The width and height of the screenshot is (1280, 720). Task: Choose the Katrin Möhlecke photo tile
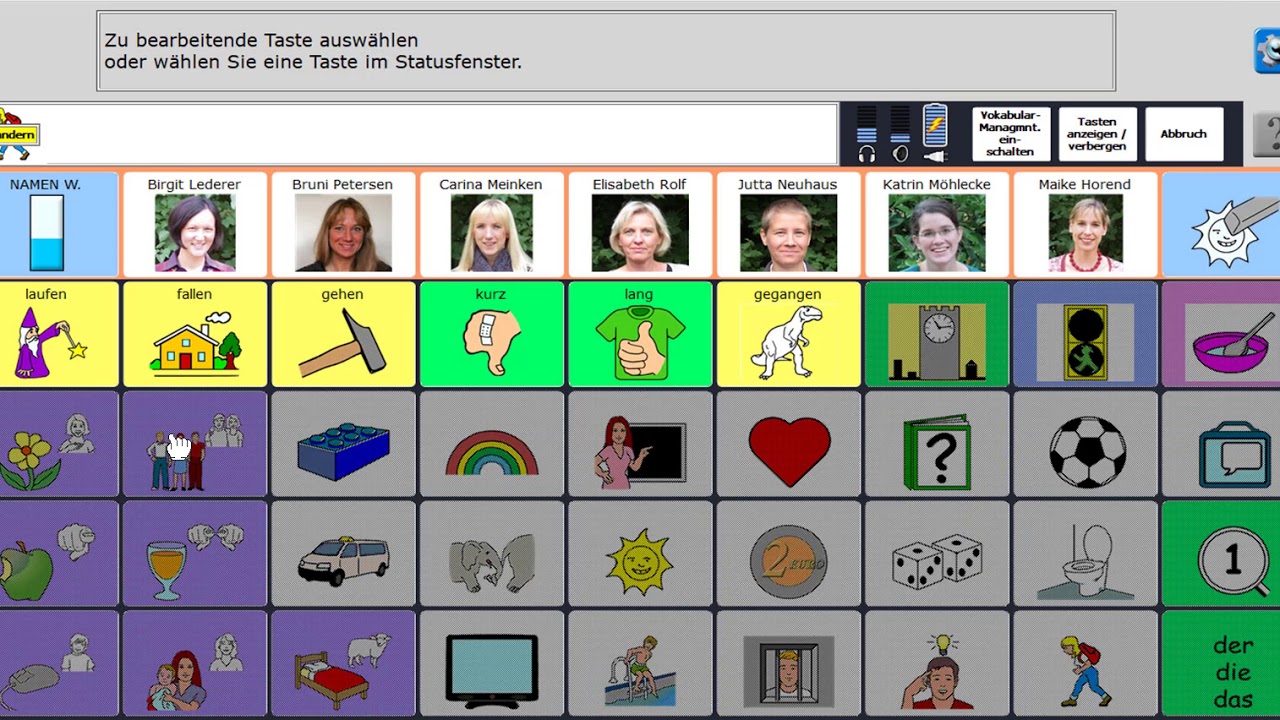click(937, 225)
